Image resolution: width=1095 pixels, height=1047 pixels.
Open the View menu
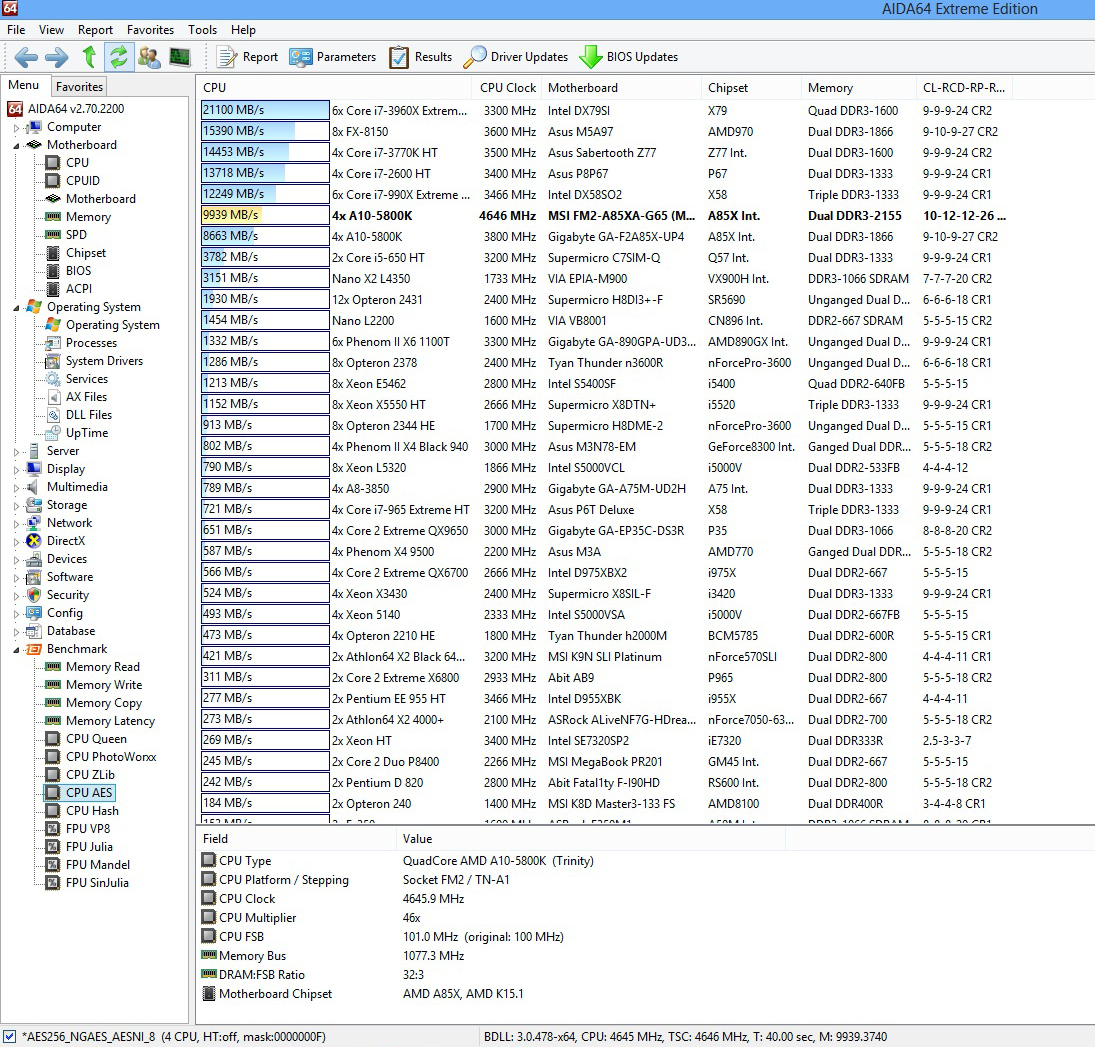[51, 30]
